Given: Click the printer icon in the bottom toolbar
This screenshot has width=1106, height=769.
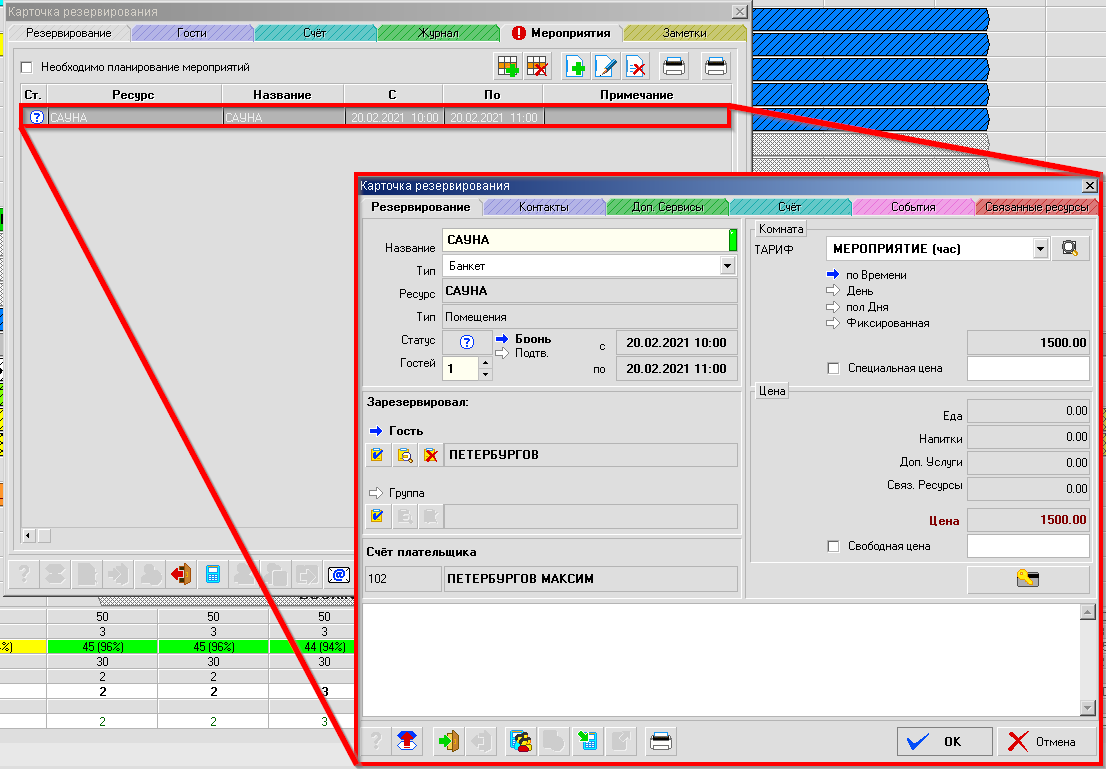Looking at the screenshot, I should pos(660,742).
